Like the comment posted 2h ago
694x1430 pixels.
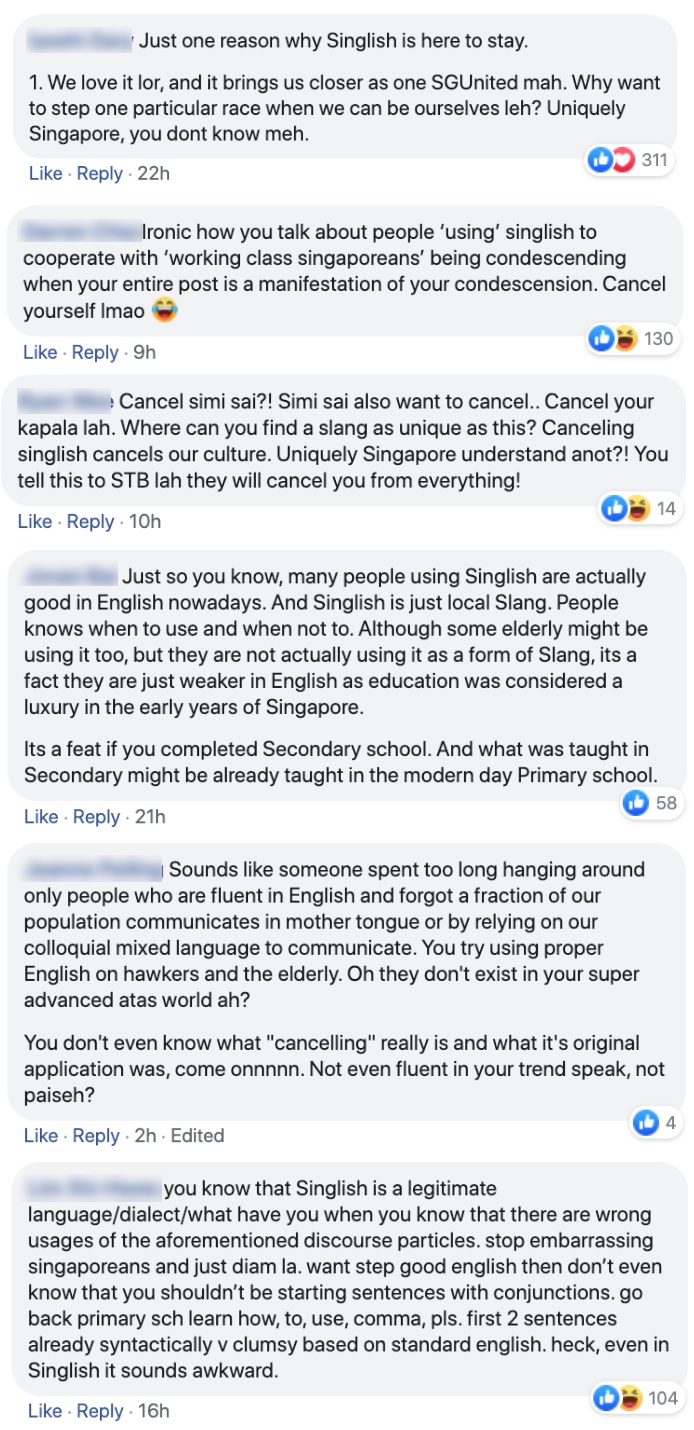pos(40,1135)
